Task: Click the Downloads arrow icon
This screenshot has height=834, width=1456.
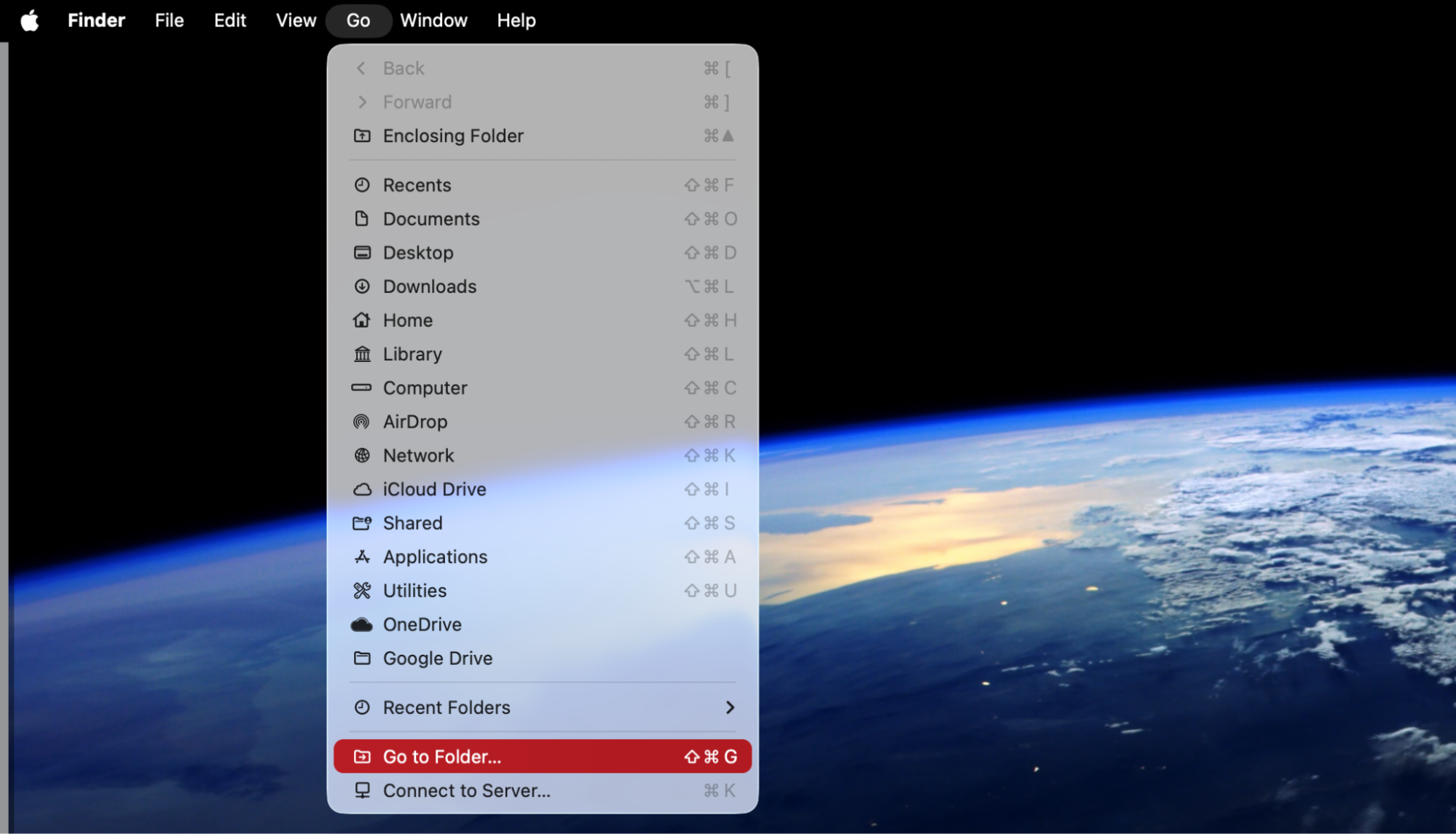Action: (362, 286)
